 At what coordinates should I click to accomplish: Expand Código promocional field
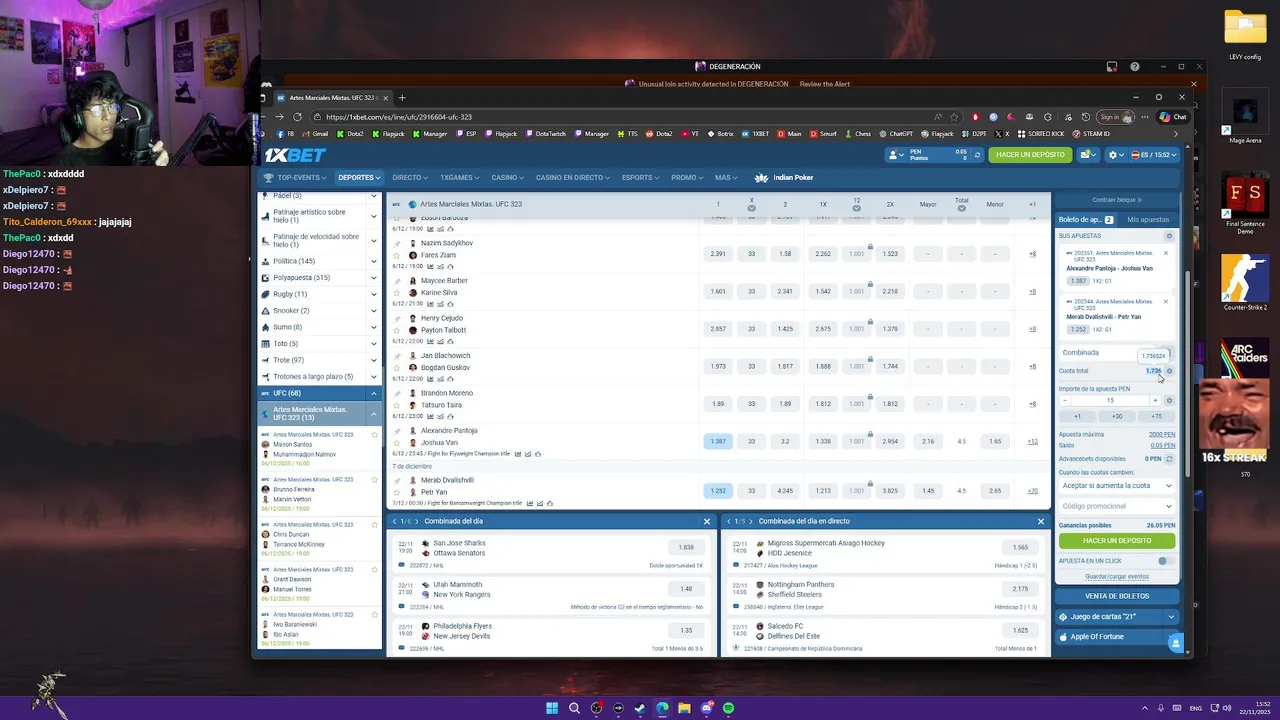[x=1117, y=506]
